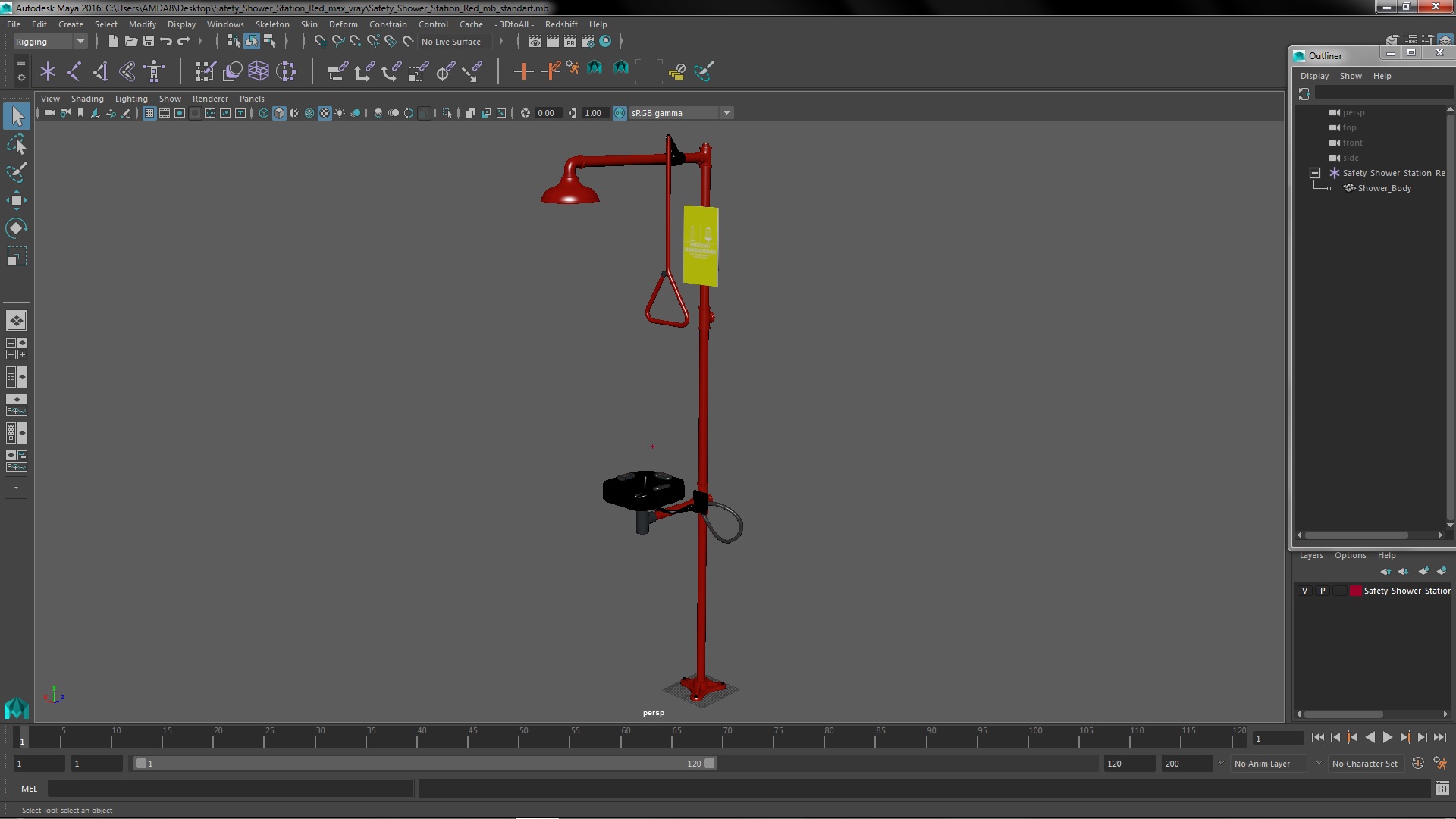This screenshot has width=1456, height=819.
Task: Click the Set Key plus icon
Action: pos(523,71)
